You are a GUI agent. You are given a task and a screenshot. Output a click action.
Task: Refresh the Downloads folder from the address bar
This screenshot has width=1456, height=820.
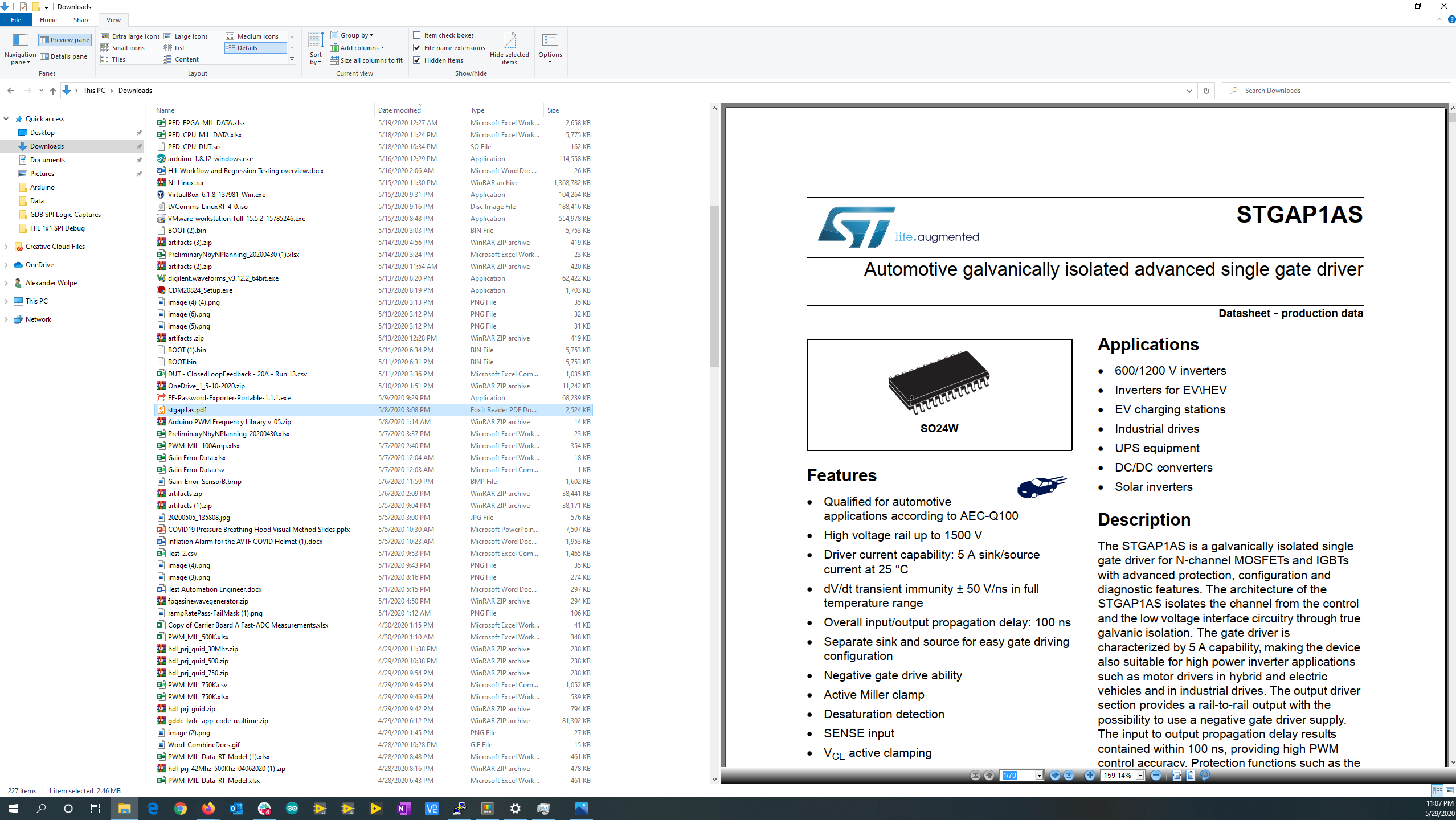point(1207,90)
